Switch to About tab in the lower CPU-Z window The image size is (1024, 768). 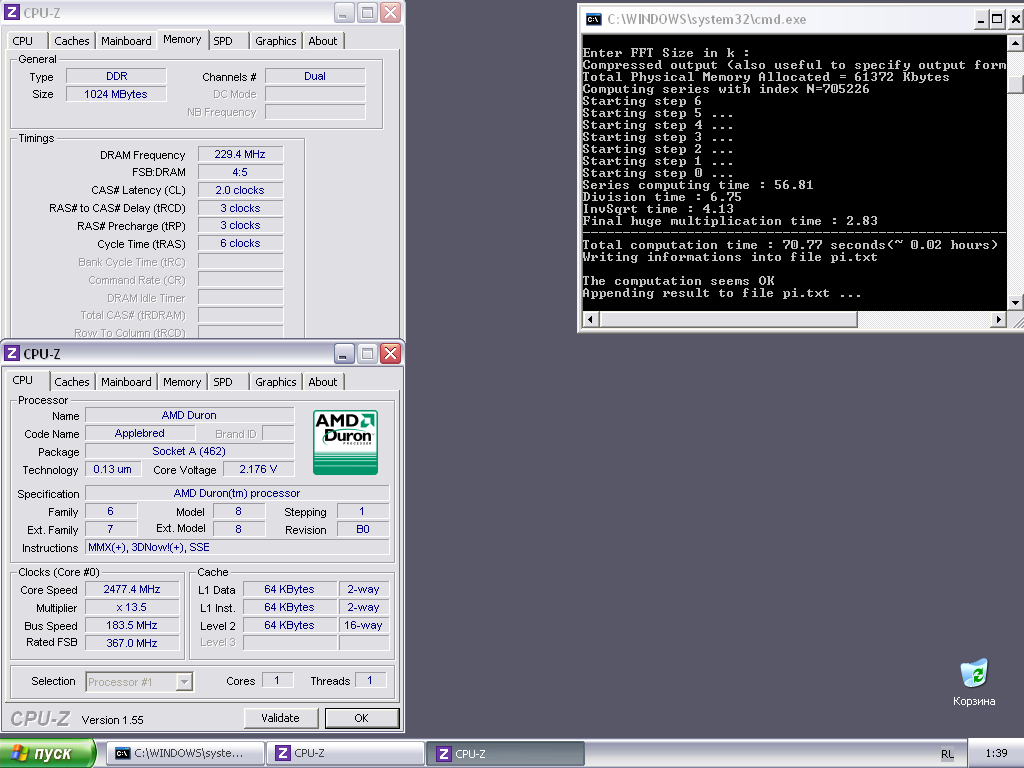[323, 382]
